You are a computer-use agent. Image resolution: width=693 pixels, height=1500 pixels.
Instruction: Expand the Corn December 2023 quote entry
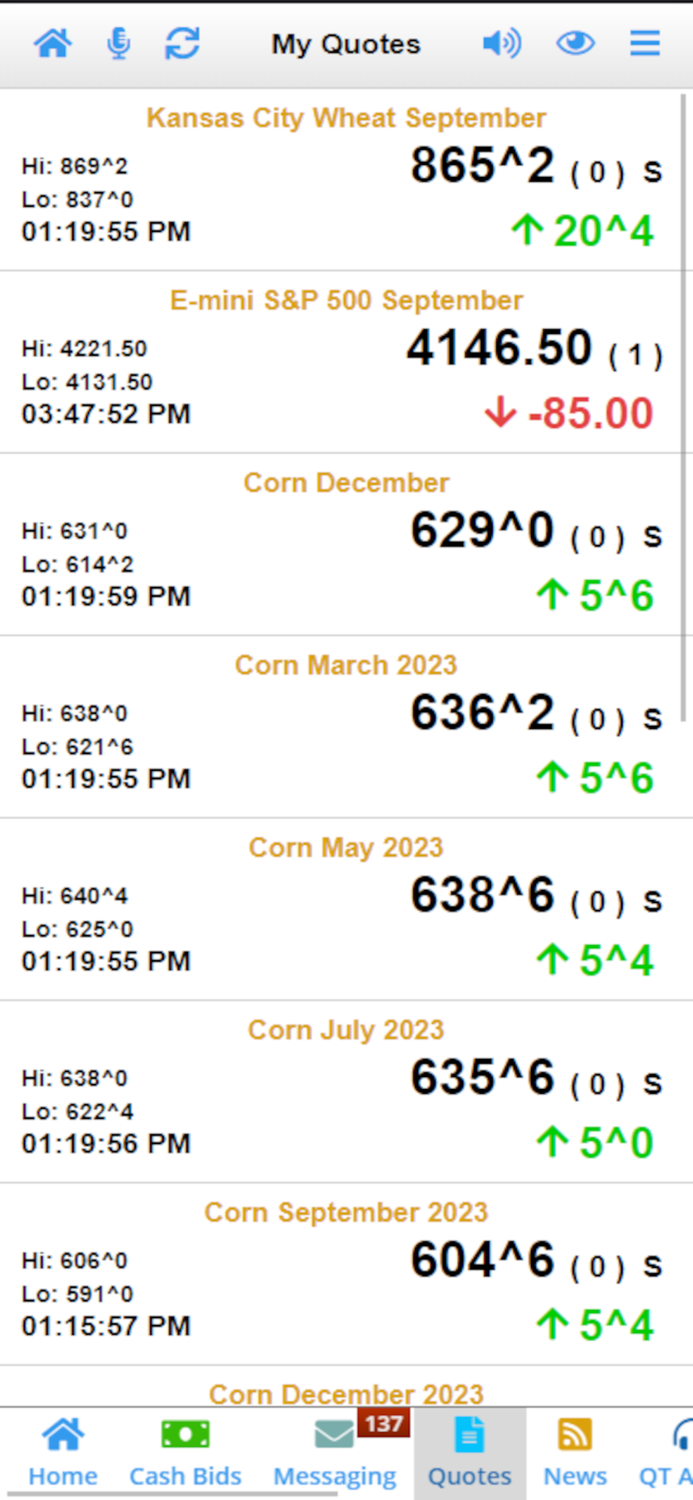pyautogui.click(x=346, y=1393)
